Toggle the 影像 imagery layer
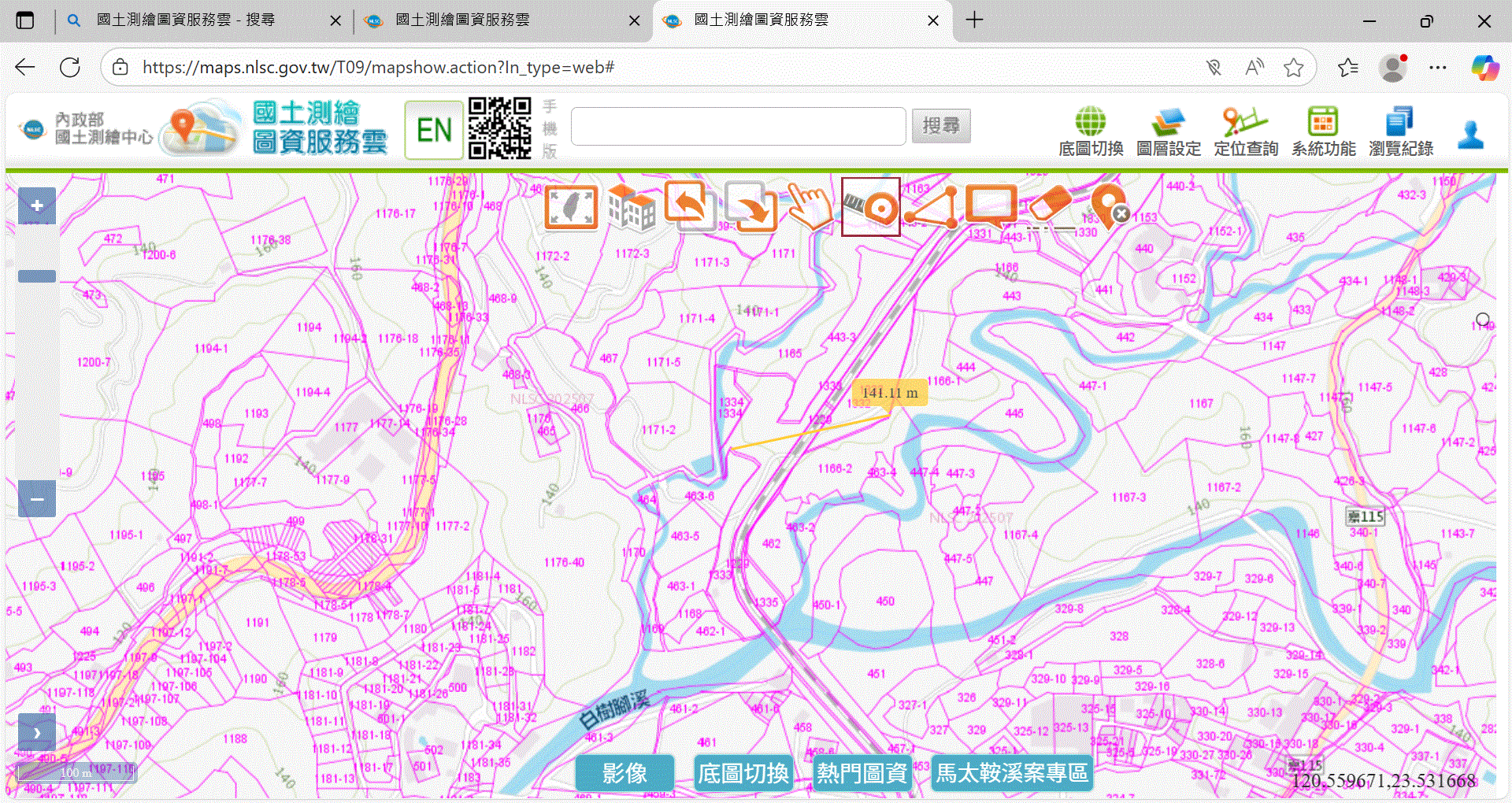This screenshot has height=803, width=1512. pos(624,772)
